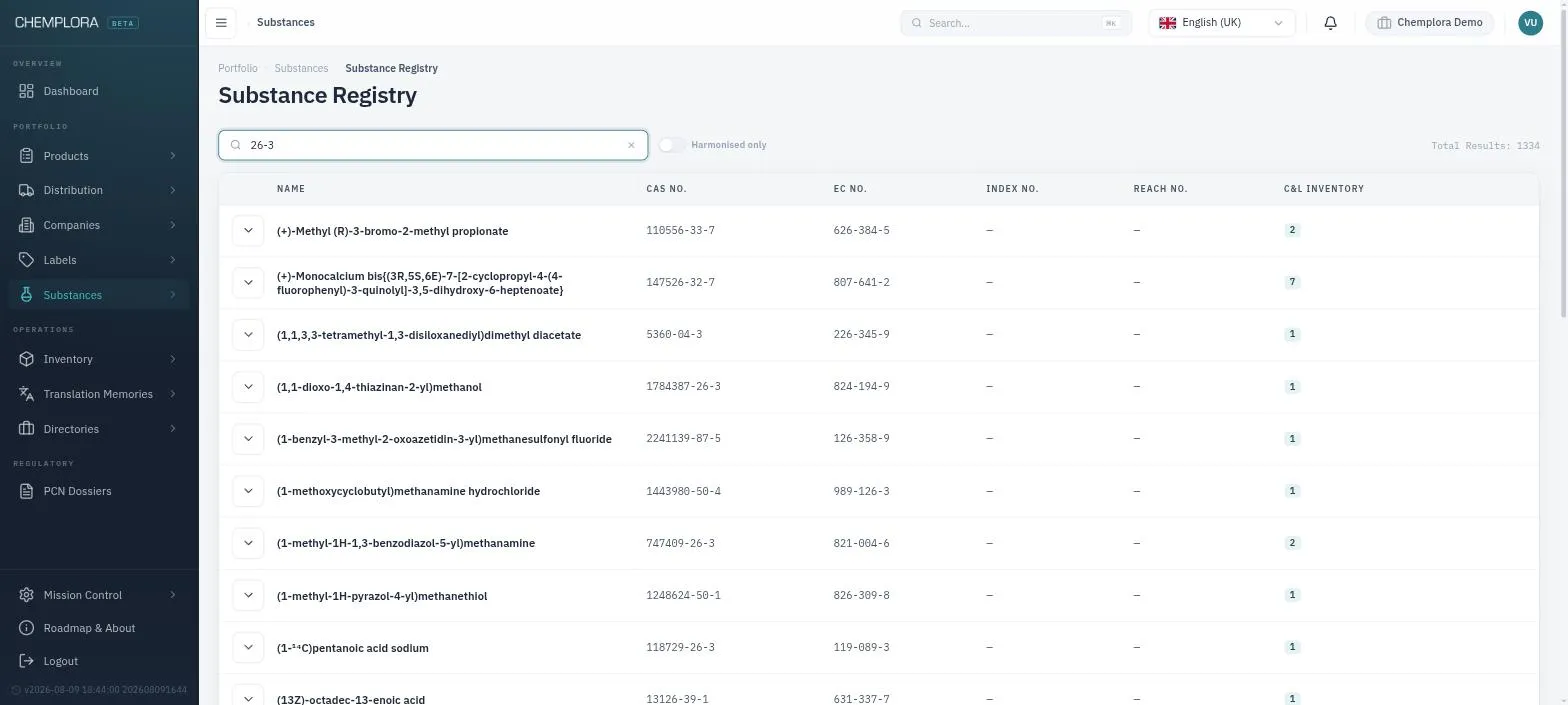Click the registry search field containing 26-3
This screenshot has height=705, width=1568.
[433, 145]
